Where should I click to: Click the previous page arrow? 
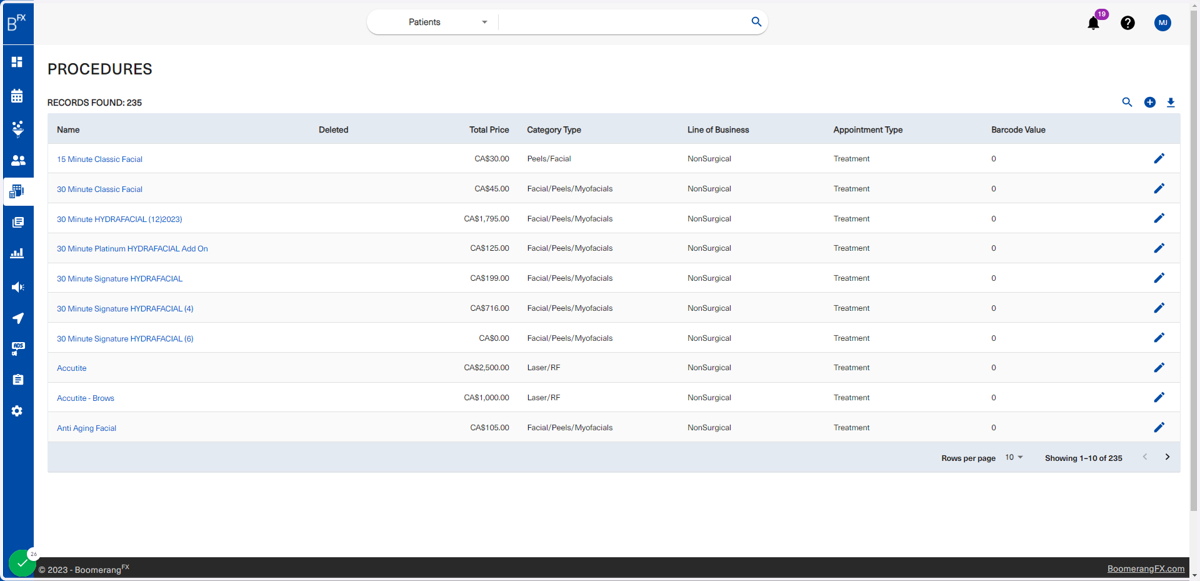[x=1145, y=457]
